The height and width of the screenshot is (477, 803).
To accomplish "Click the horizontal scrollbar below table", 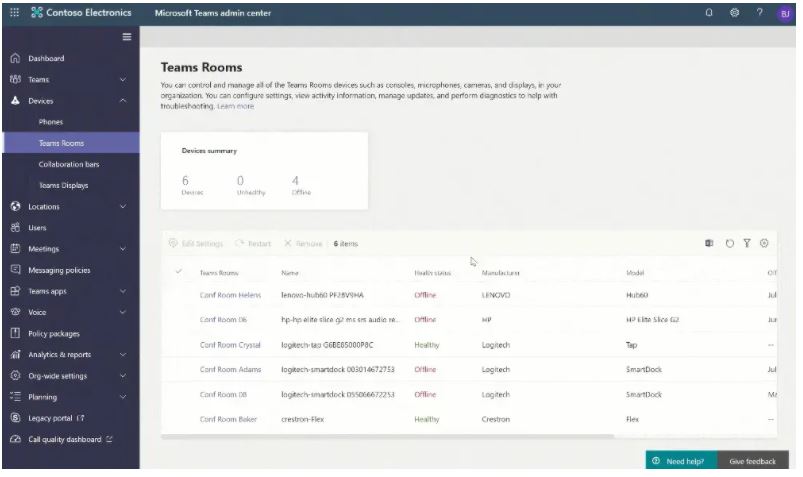I will 388,437.
